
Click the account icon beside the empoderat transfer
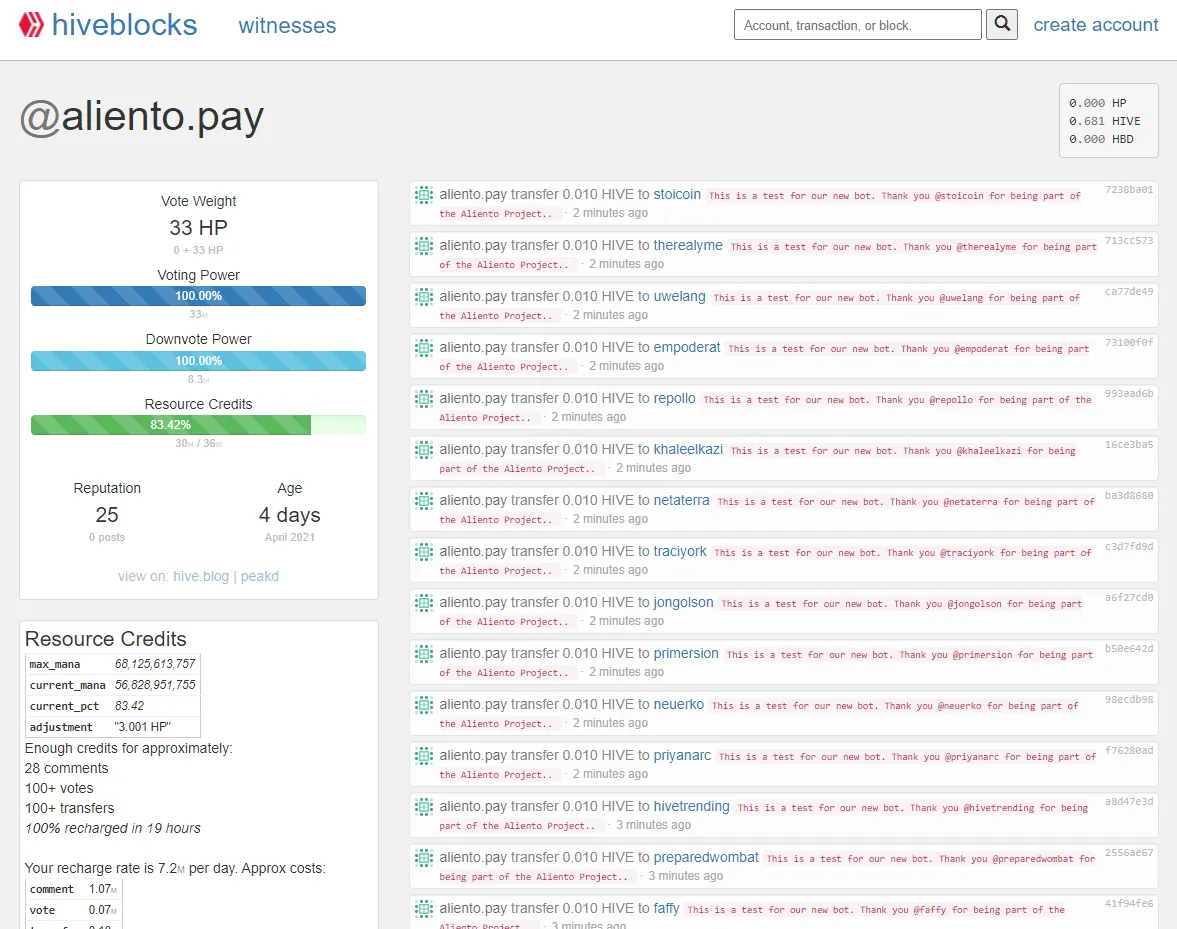pyautogui.click(x=424, y=348)
